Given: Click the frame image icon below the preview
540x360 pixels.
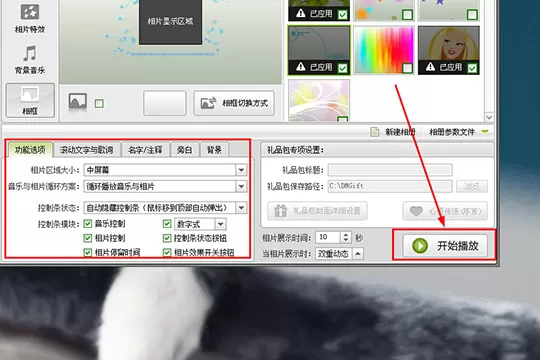Looking at the screenshot, I should pyautogui.click(x=77, y=102).
